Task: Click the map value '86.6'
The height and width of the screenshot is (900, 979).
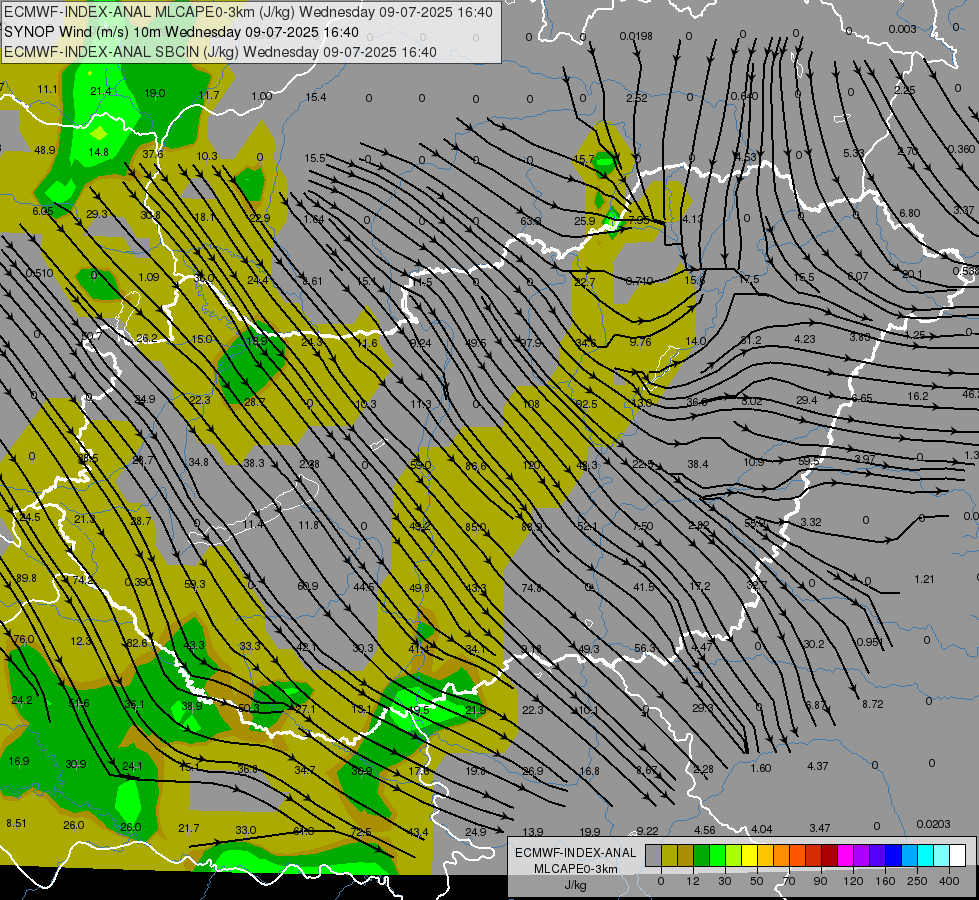Action: point(475,466)
